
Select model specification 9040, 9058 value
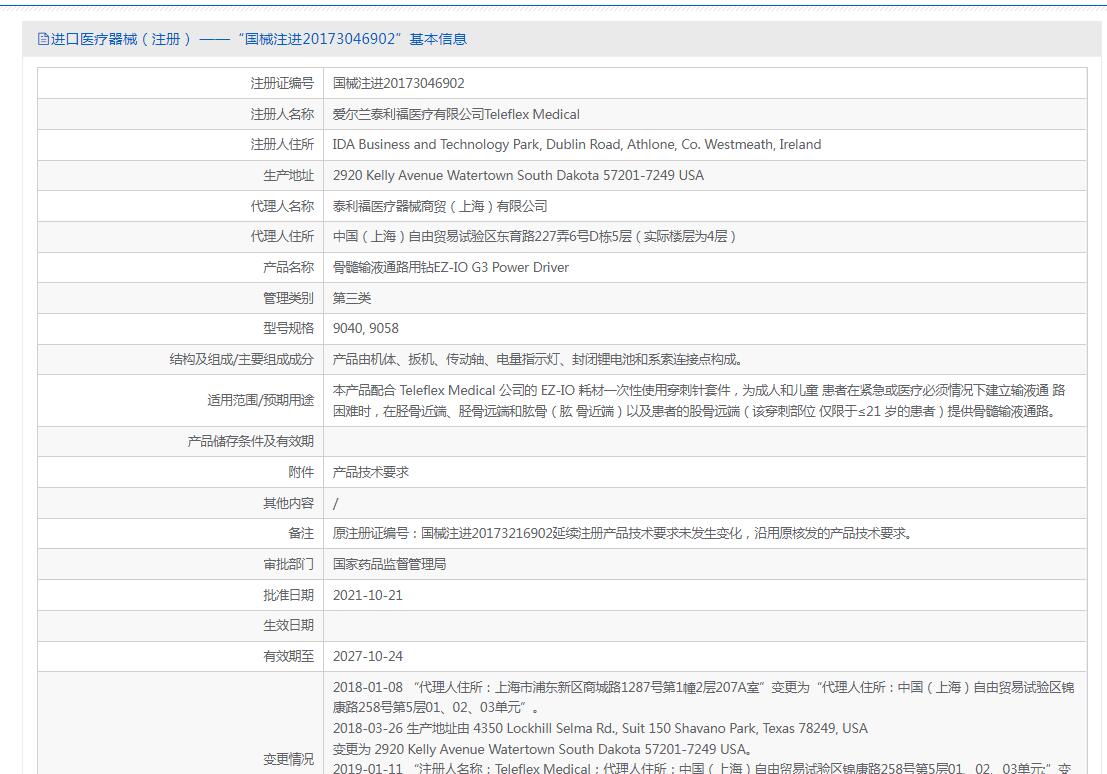coord(366,328)
